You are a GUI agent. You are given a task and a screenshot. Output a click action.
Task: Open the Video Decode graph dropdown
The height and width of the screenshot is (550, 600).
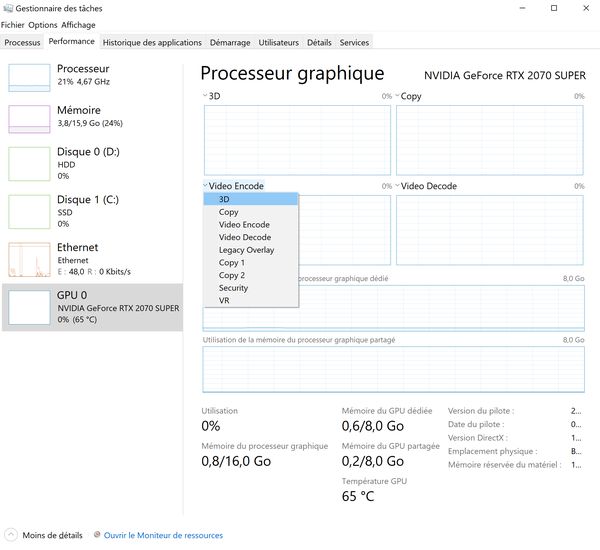tap(426, 186)
